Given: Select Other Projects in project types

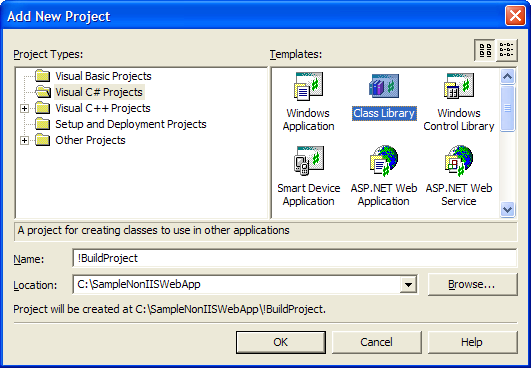Looking at the screenshot, I should click(90, 140).
